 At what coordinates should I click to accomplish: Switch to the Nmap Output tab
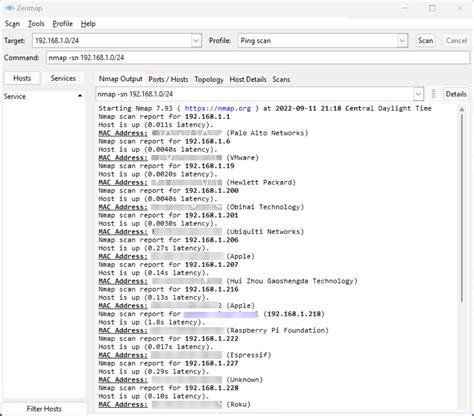point(121,79)
